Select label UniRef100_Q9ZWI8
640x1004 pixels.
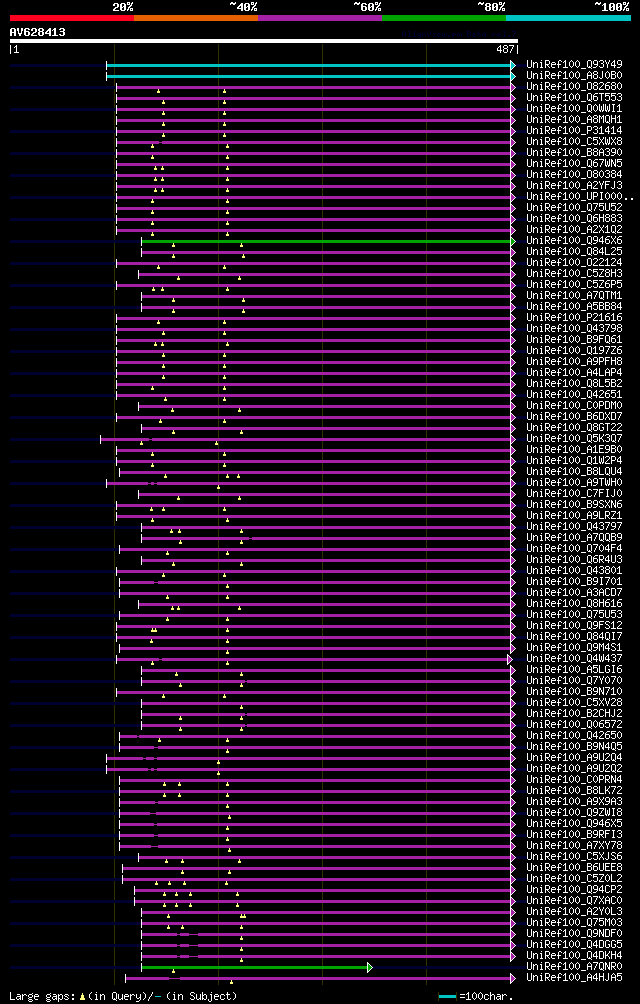click(574, 812)
